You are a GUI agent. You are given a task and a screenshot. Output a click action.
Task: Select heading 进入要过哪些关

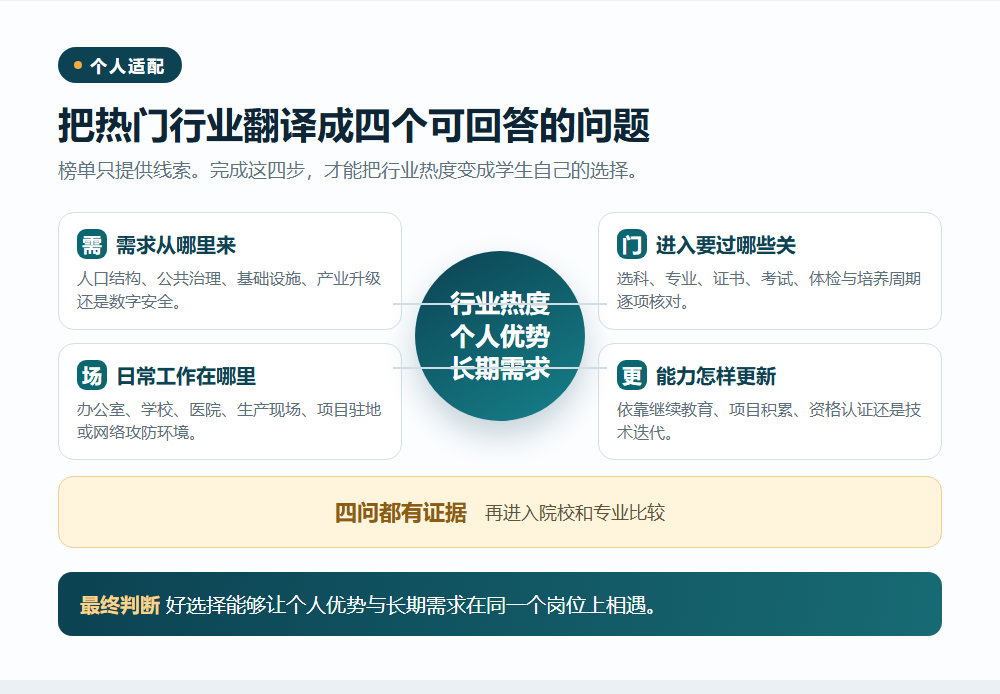(726, 245)
